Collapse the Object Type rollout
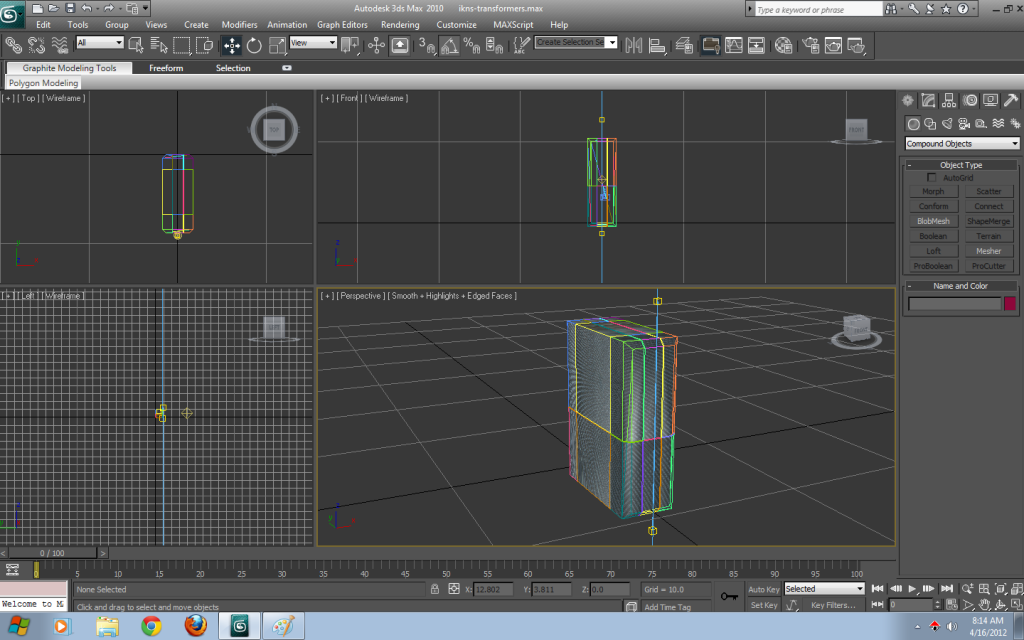 910,164
